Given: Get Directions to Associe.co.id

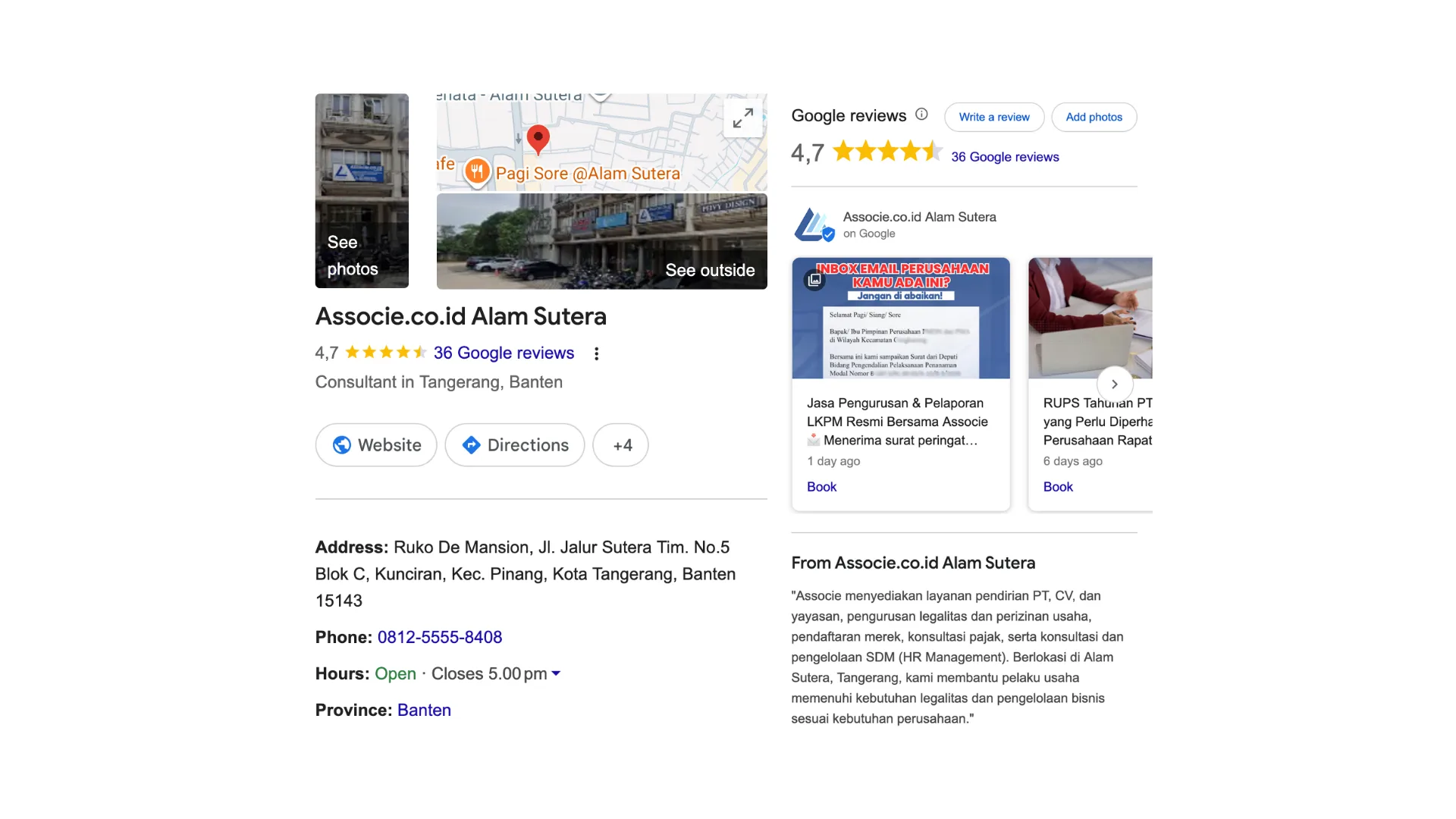Looking at the screenshot, I should point(515,445).
